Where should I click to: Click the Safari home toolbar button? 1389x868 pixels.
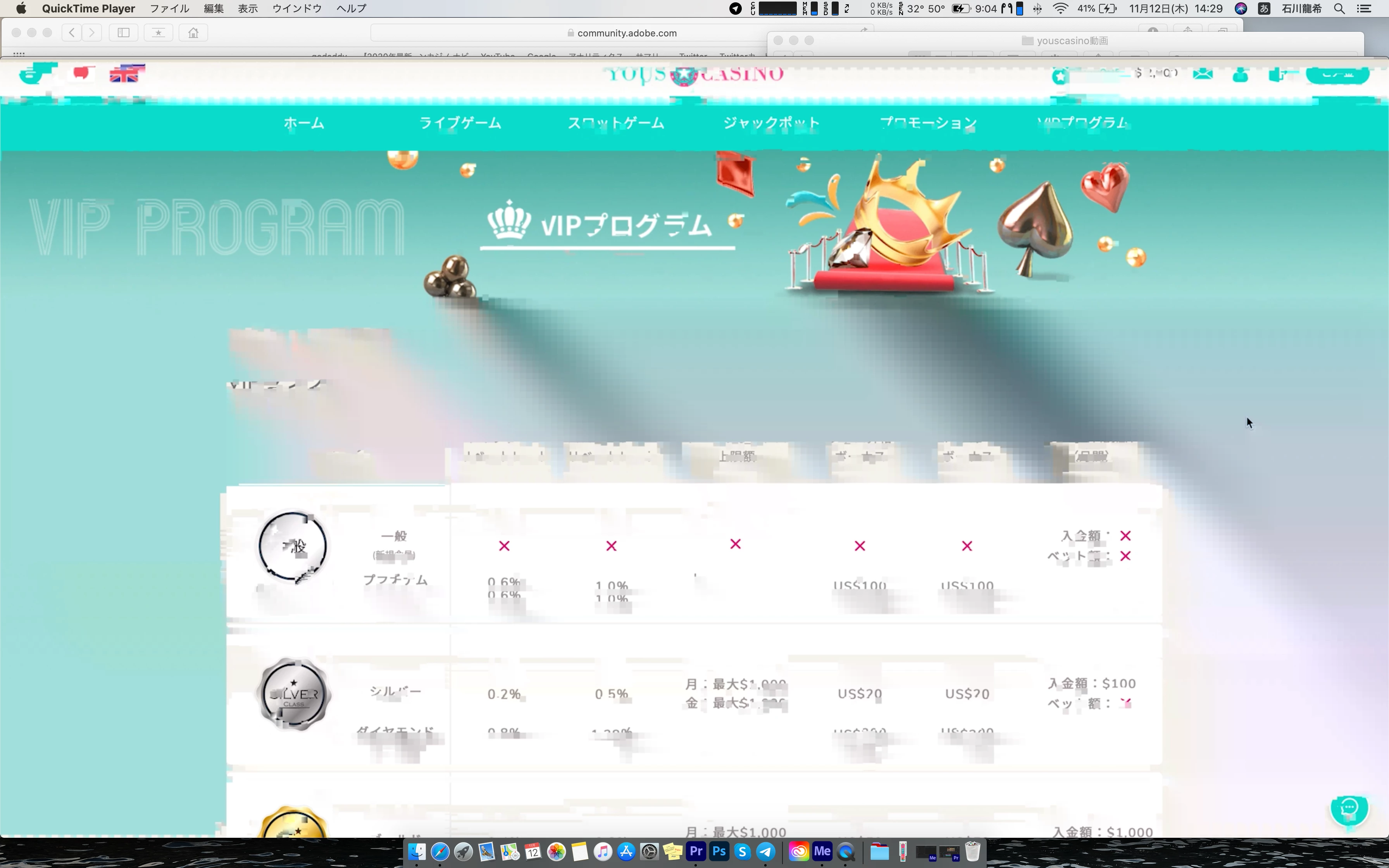pos(193,33)
